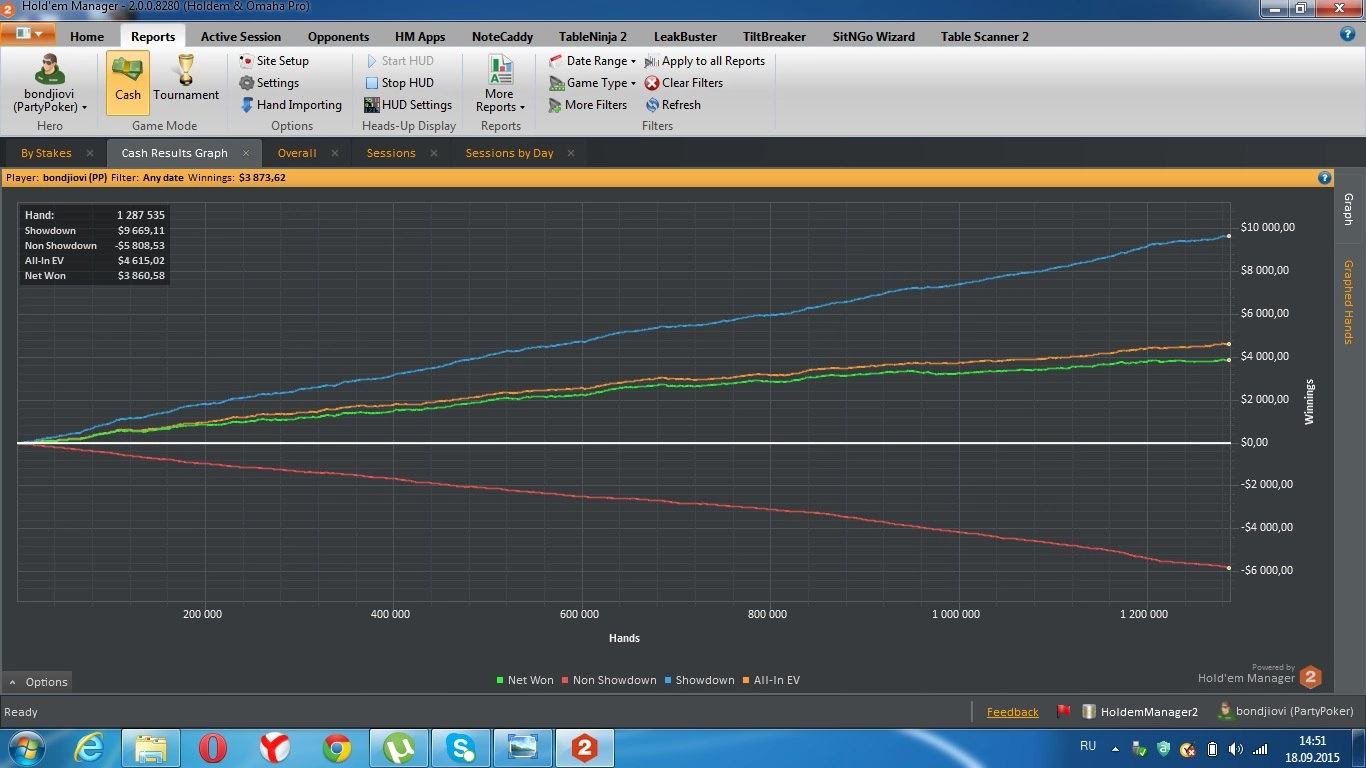Open the Table Scanner 2 tab
The image size is (1366, 768).
pos(984,36)
